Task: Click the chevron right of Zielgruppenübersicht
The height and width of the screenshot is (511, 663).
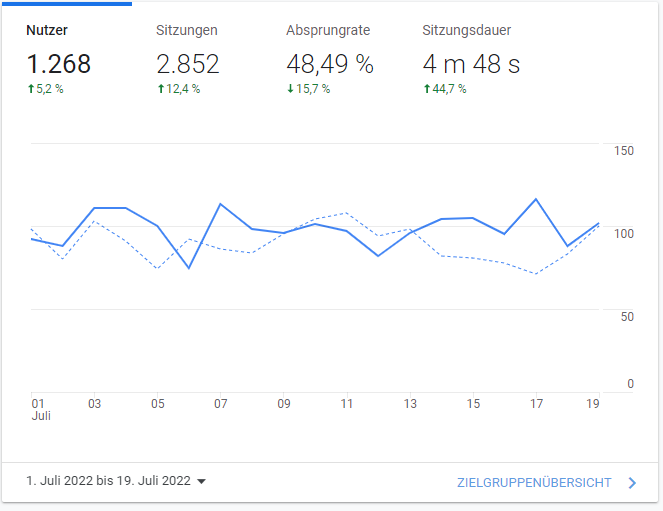Action: [632, 483]
